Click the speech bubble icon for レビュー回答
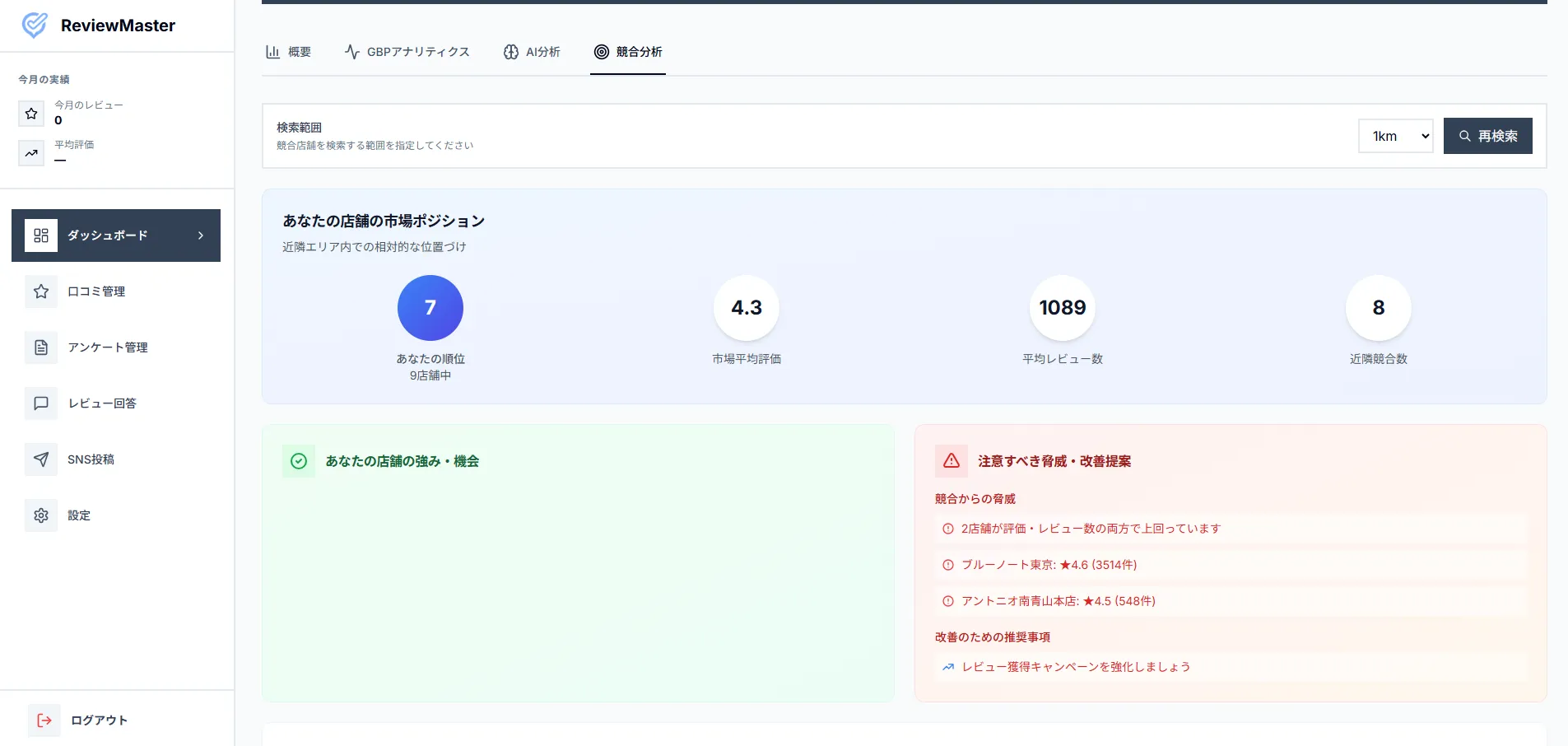 tap(41, 403)
